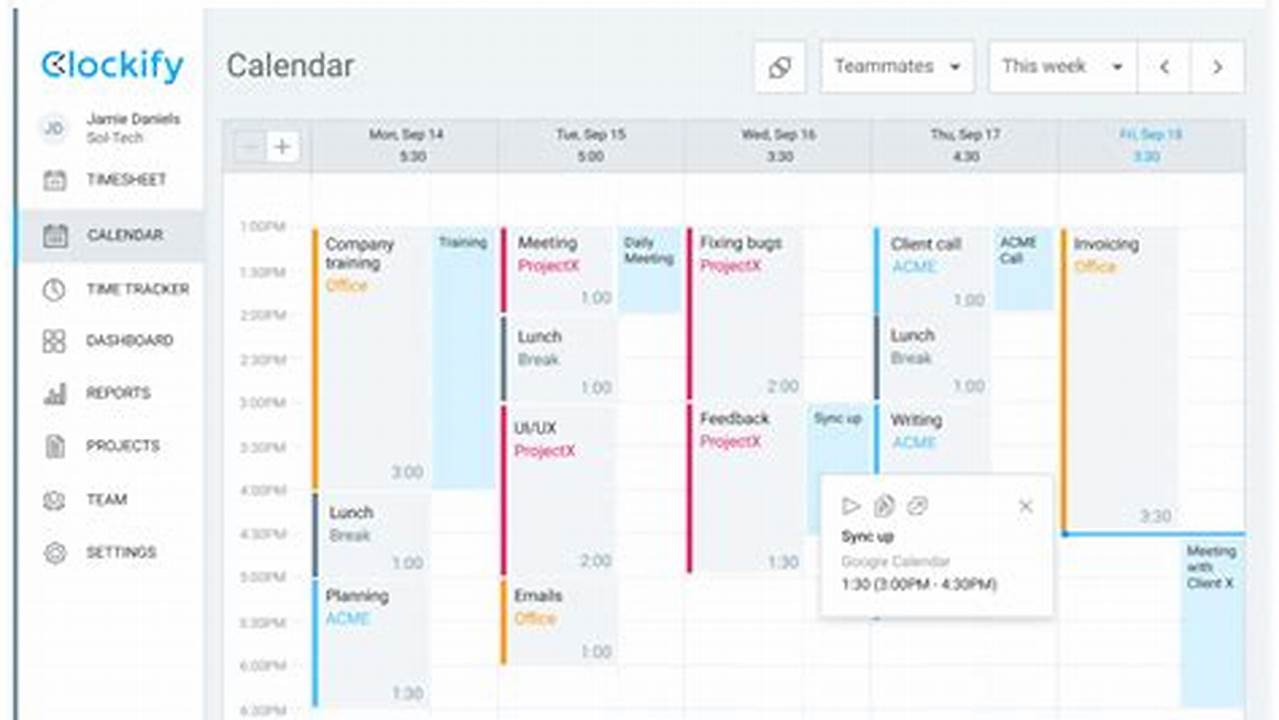Click the edit icon in the Sync up popup
The height and width of the screenshot is (720, 1279).
[x=886, y=506]
